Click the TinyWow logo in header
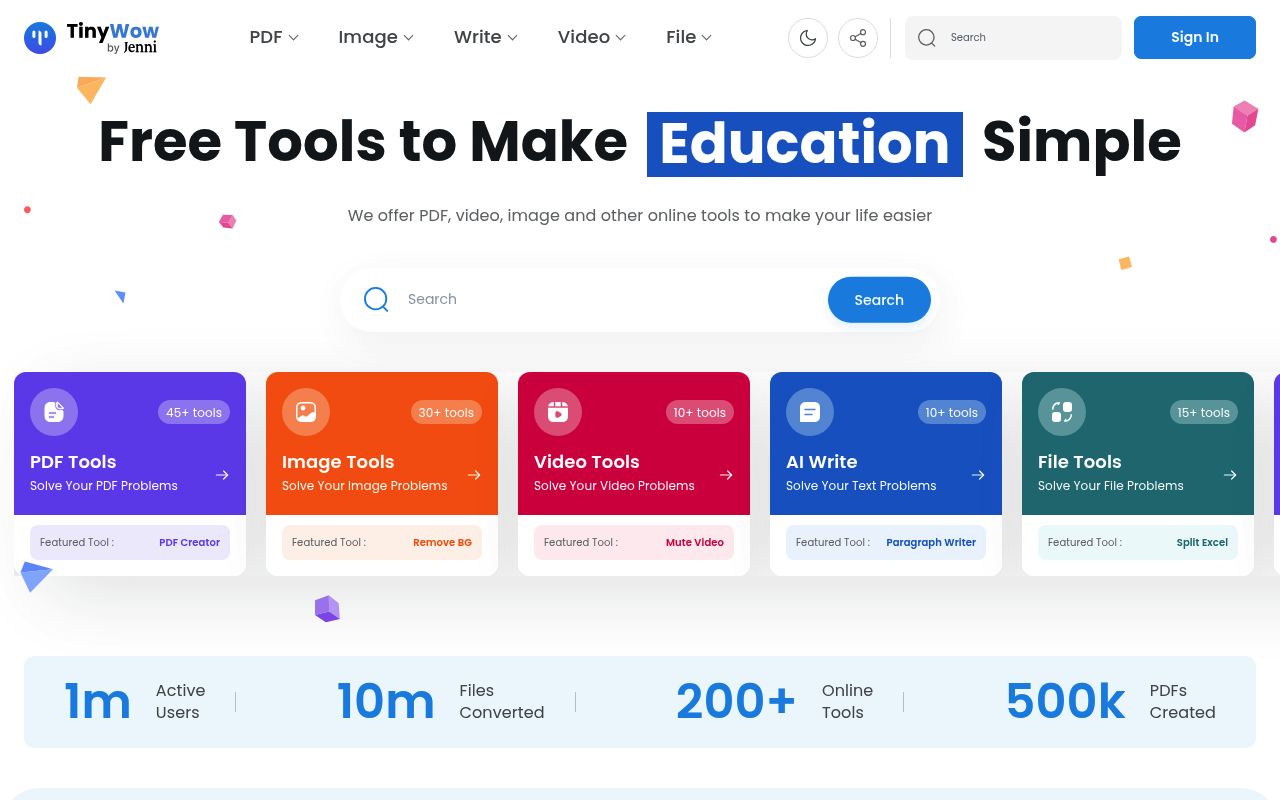The height and width of the screenshot is (800, 1280). 91,38
